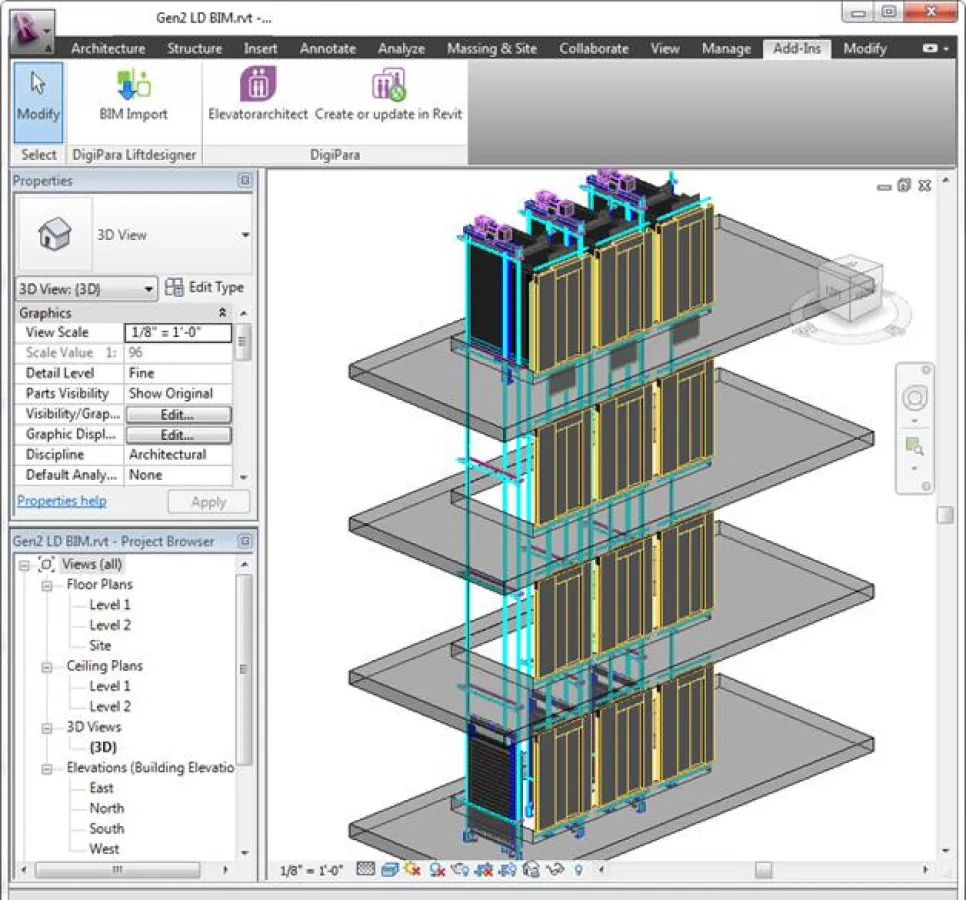The width and height of the screenshot is (966, 900).
Task: Open Visual Style icon on view control bar
Action: (388, 869)
